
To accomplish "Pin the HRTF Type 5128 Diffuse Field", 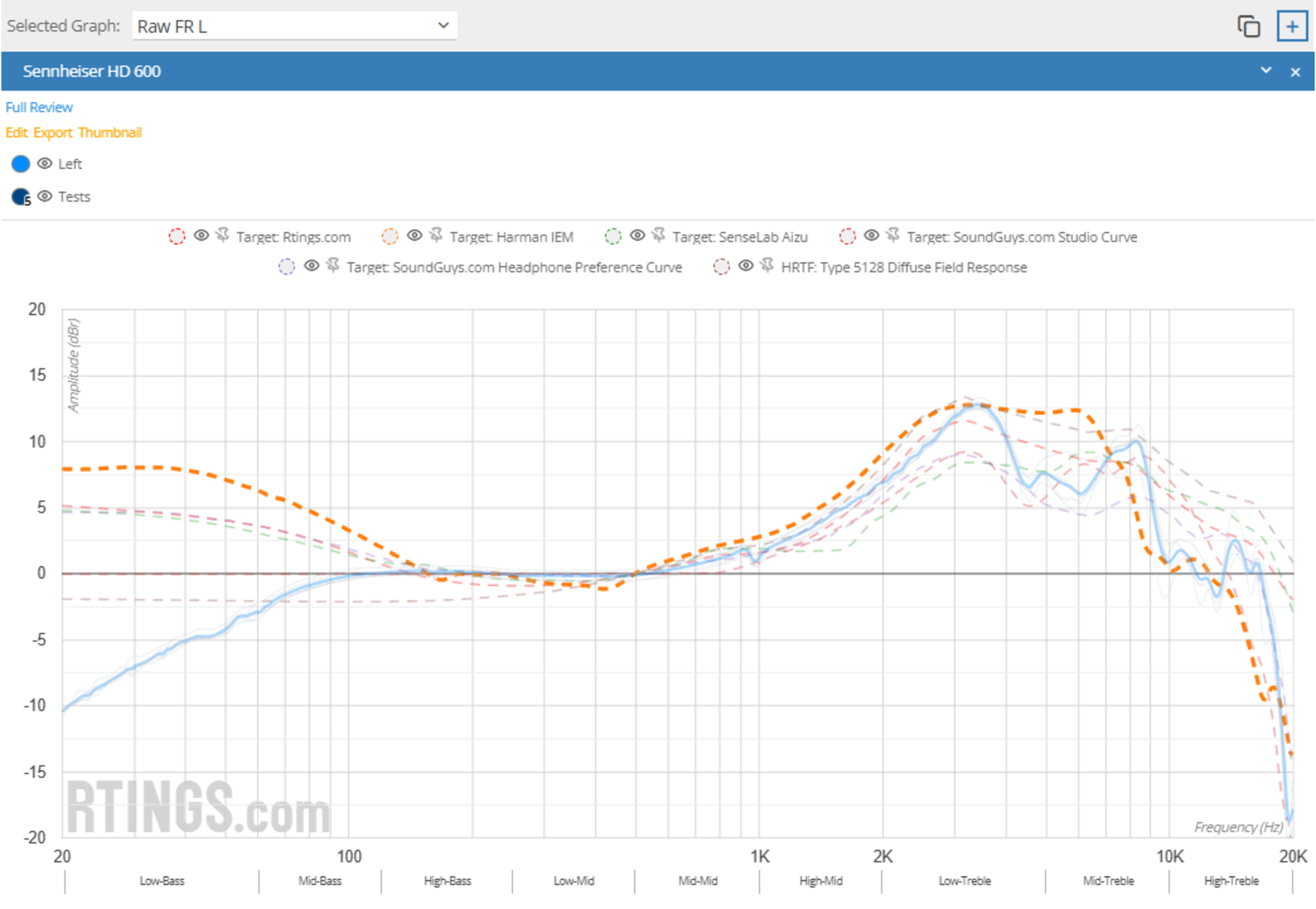I will tap(767, 265).
